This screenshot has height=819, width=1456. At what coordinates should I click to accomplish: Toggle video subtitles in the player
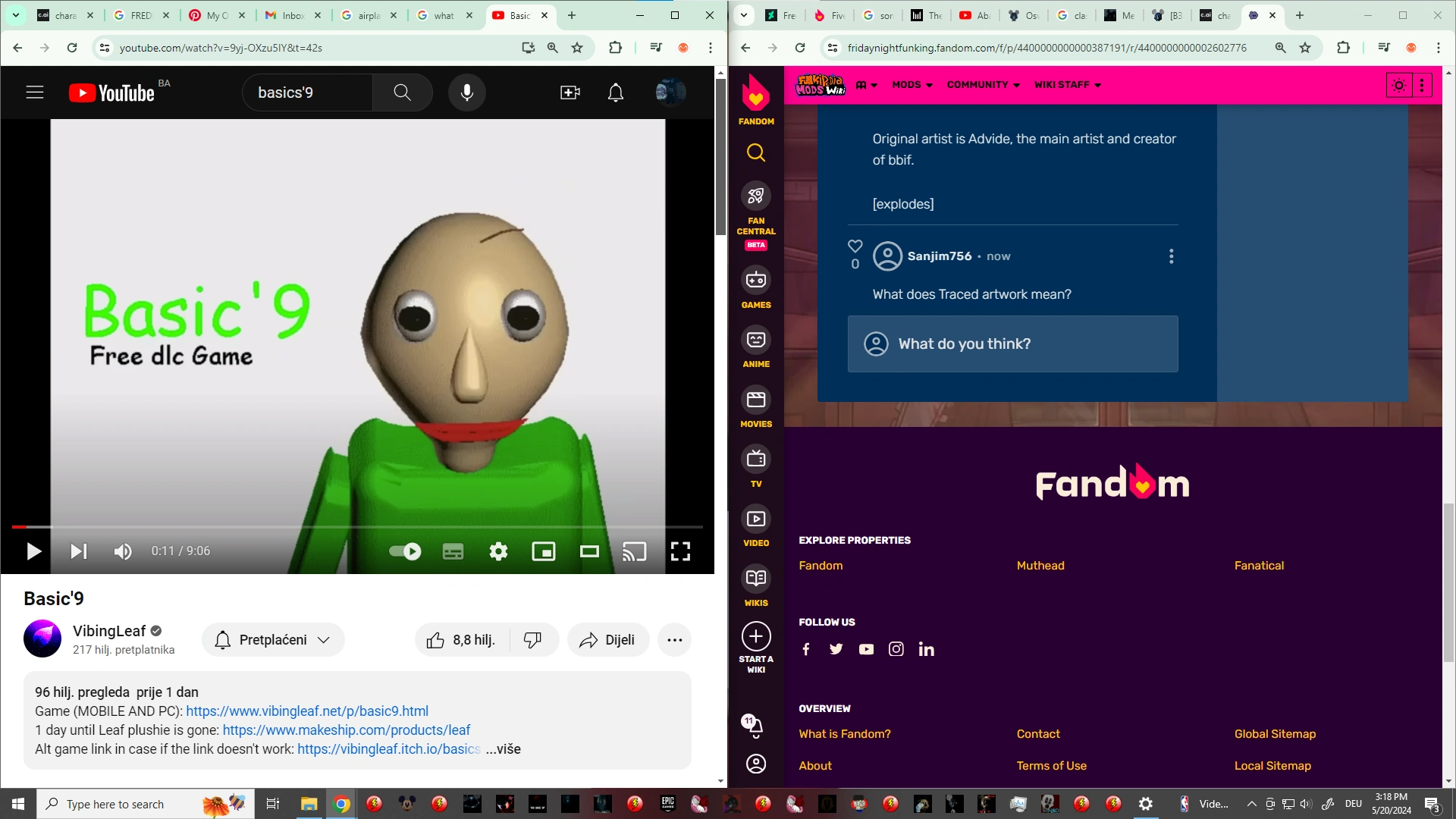(x=453, y=551)
